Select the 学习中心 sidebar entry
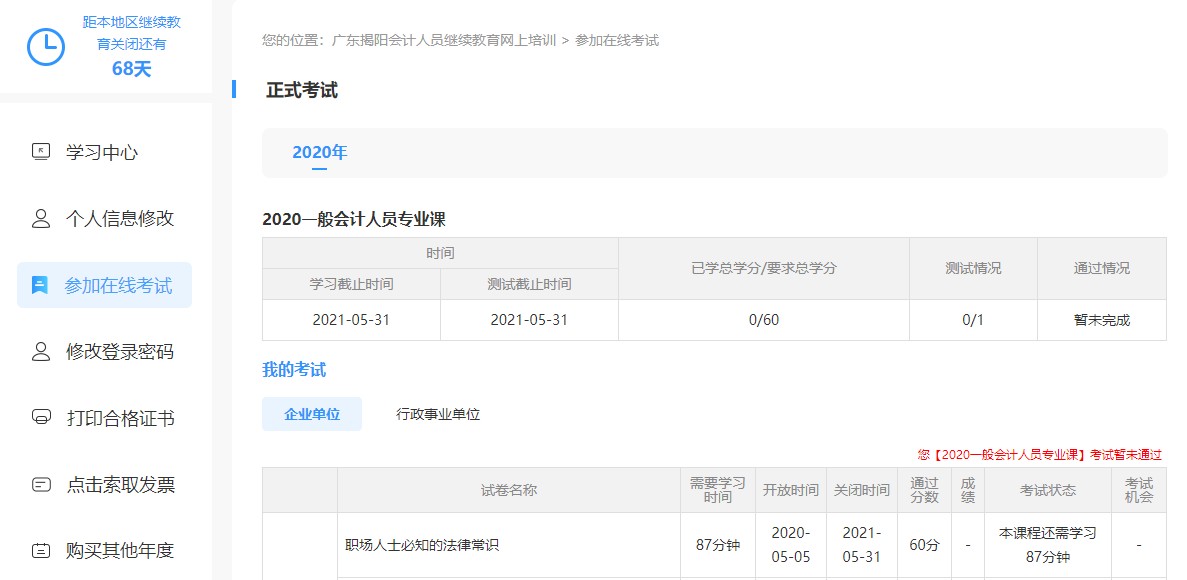Screen dimensions: 1187x580 [x=102, y=152]
